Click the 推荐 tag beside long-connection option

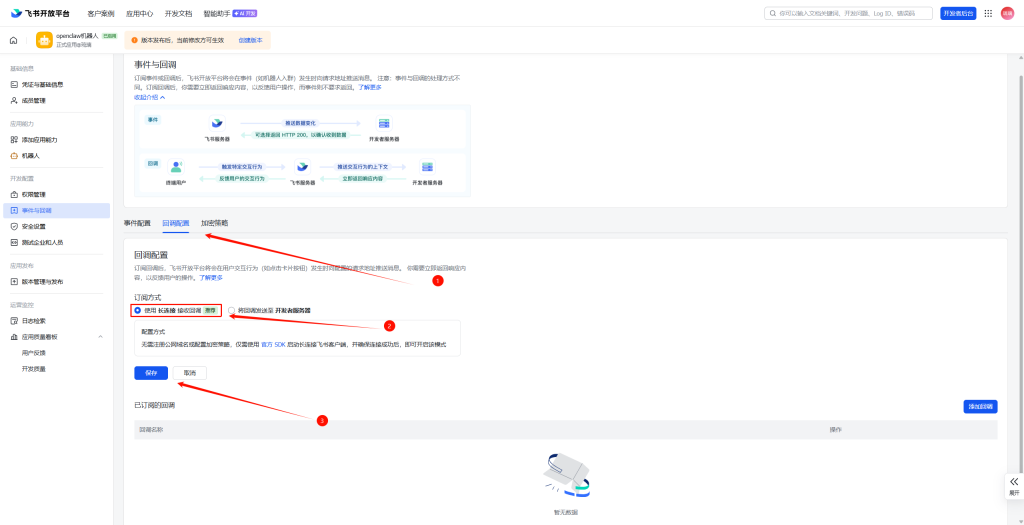(210, 310)
